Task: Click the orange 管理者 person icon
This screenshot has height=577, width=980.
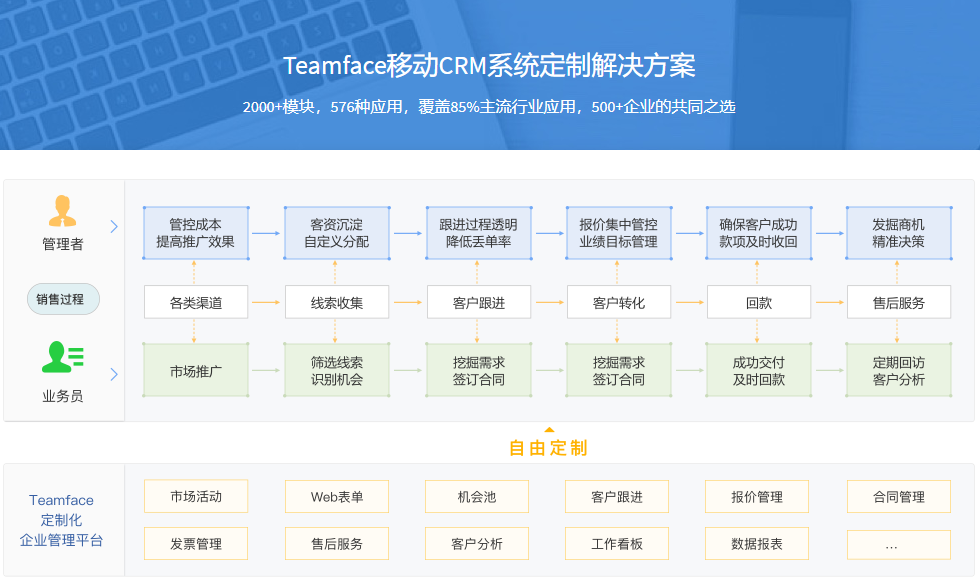Action: click(62, 211)
